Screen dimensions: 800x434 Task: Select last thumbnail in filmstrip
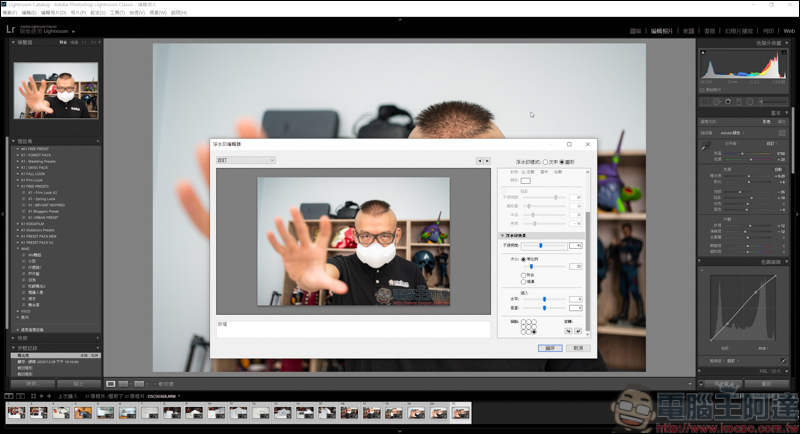(x=460, y=413)
